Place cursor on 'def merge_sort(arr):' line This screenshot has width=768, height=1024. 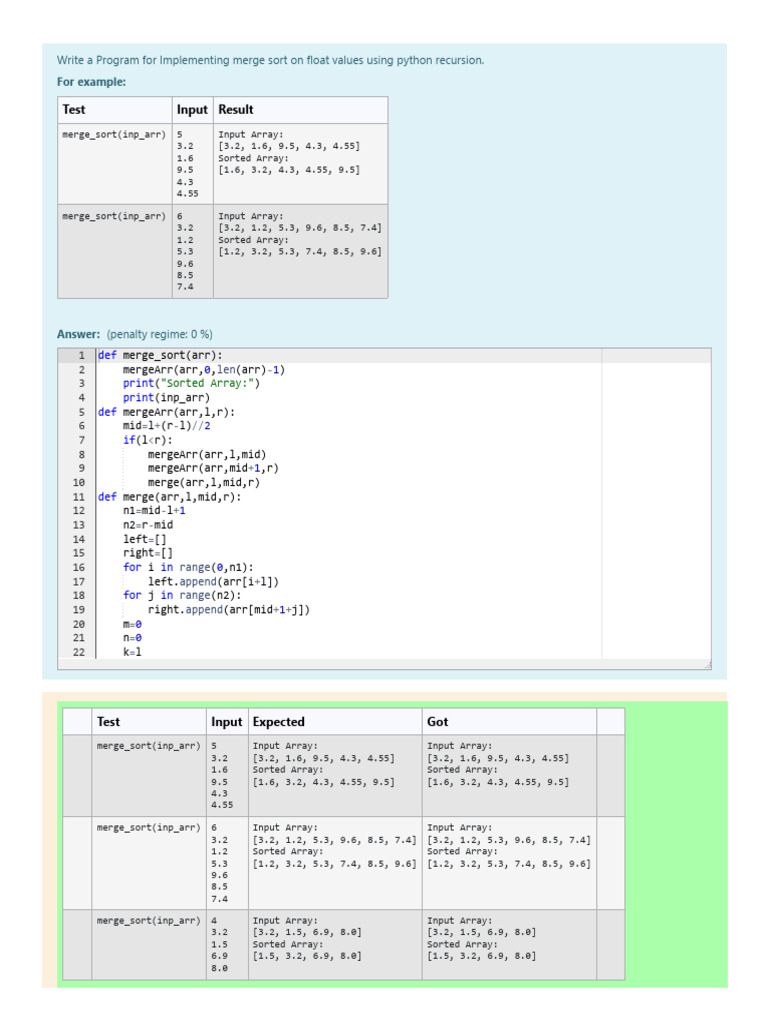click(x=160, y=355)
